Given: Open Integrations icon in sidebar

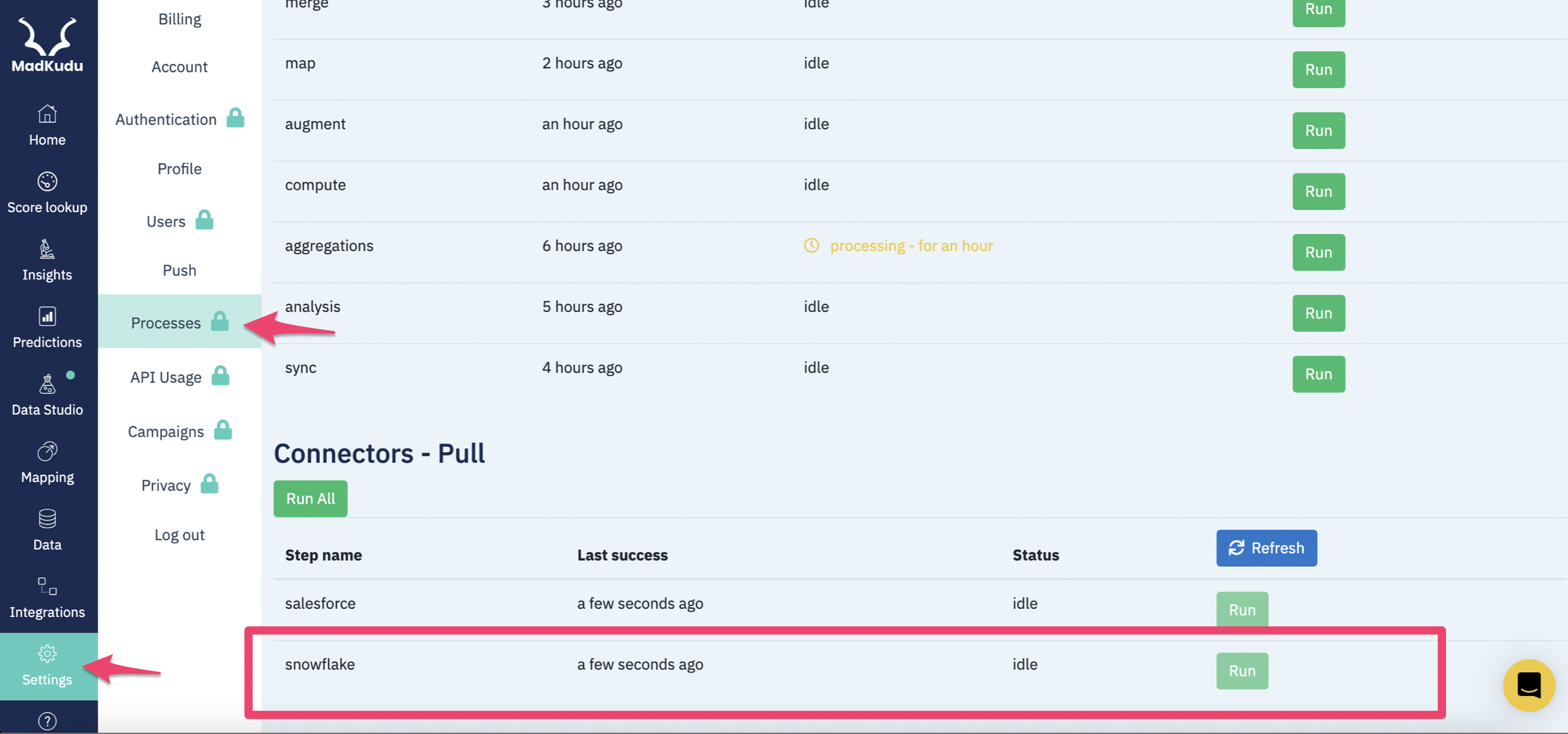Looking at the screenshot, I should tap(47, 586).
